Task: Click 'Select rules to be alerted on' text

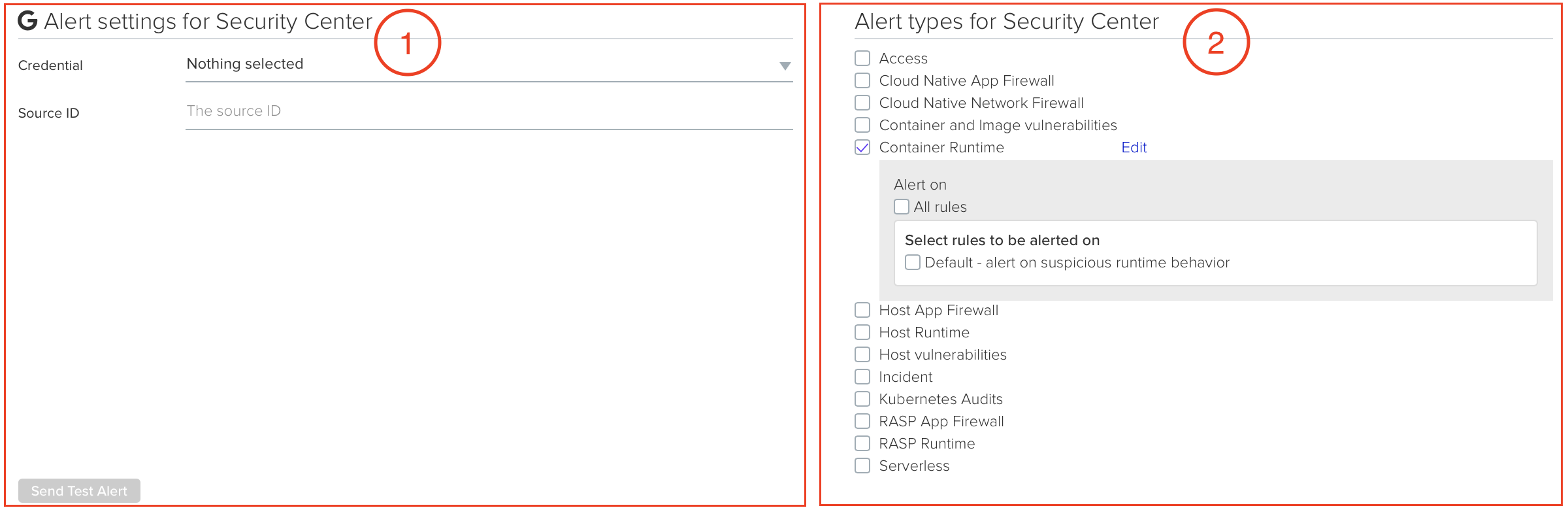Action: pyautogui.click(x=1002, y=241)
